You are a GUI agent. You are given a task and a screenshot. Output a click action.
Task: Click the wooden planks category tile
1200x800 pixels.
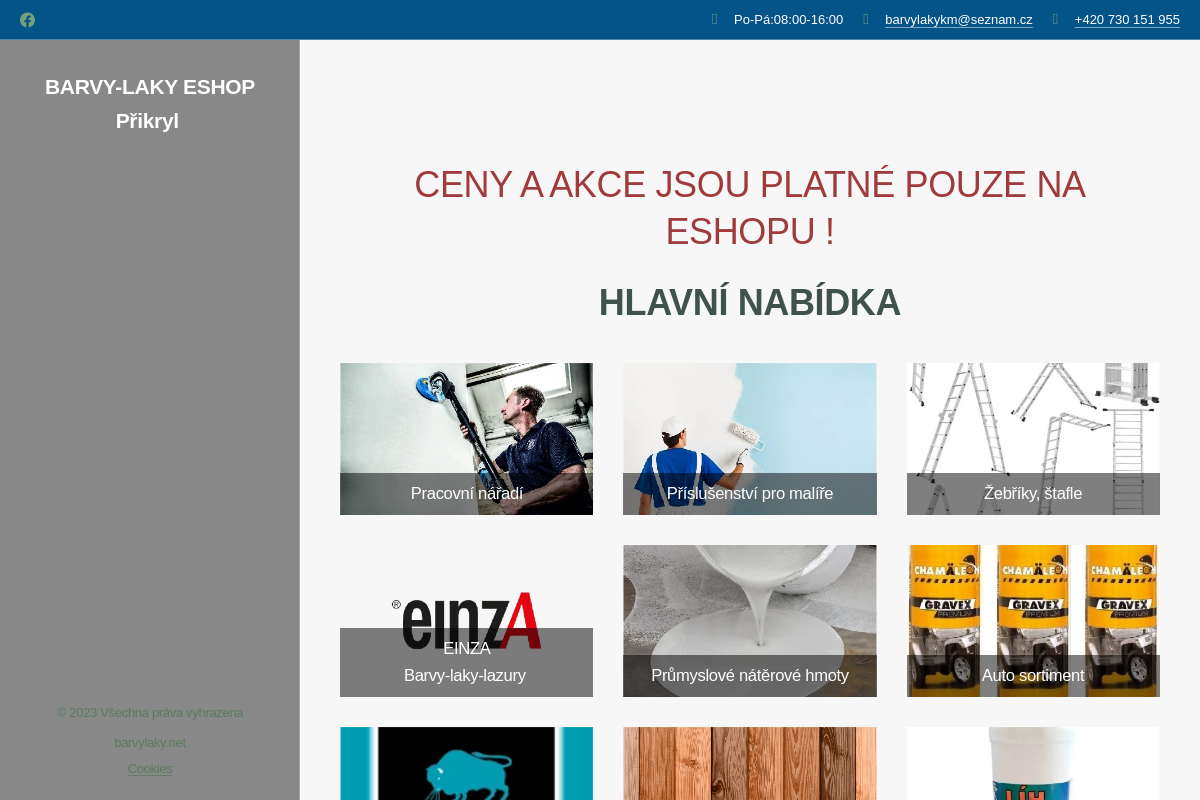tap(750, 763)
